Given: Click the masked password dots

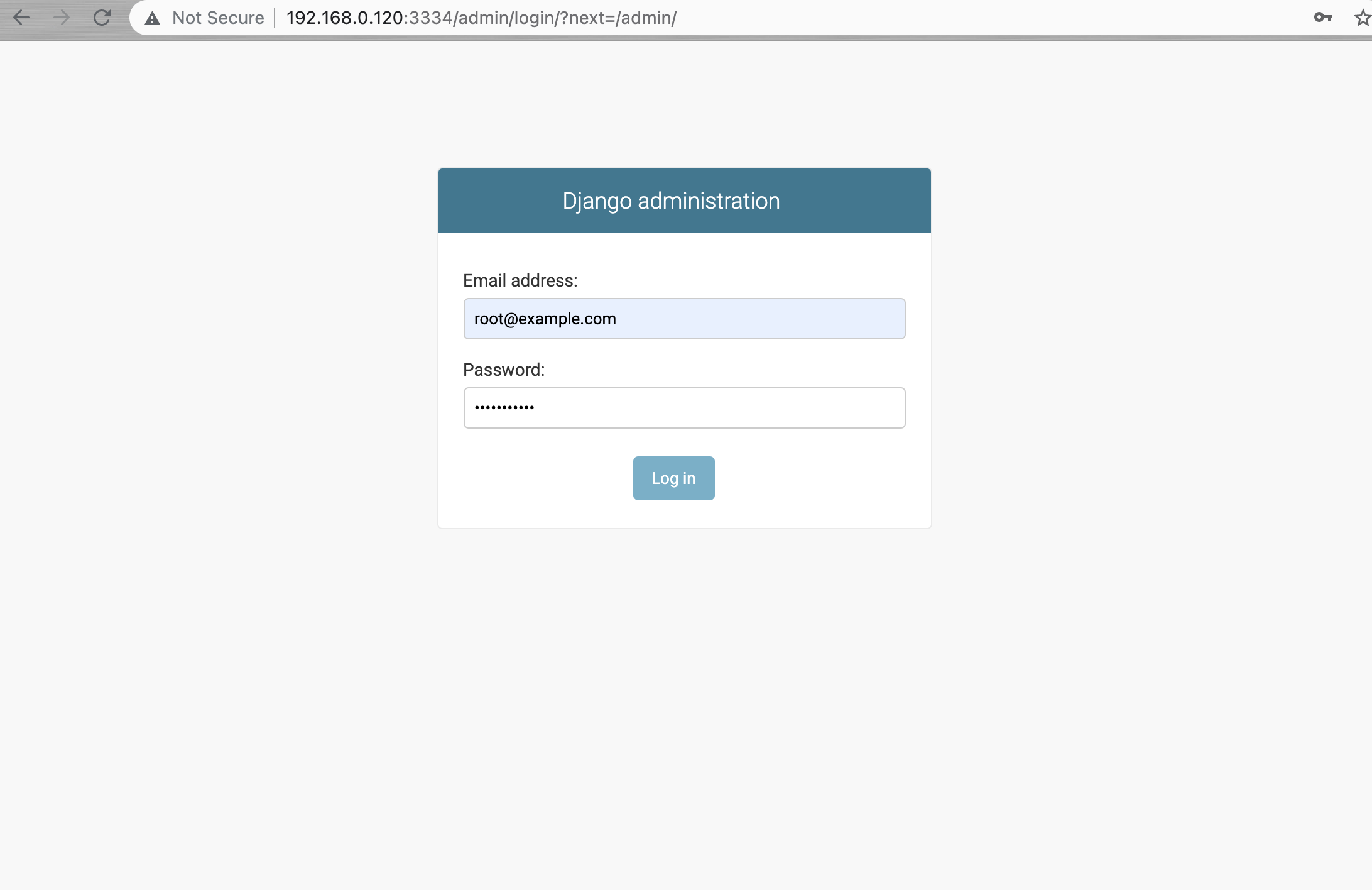Looking at the screenshot, I should tap(504, 408).
